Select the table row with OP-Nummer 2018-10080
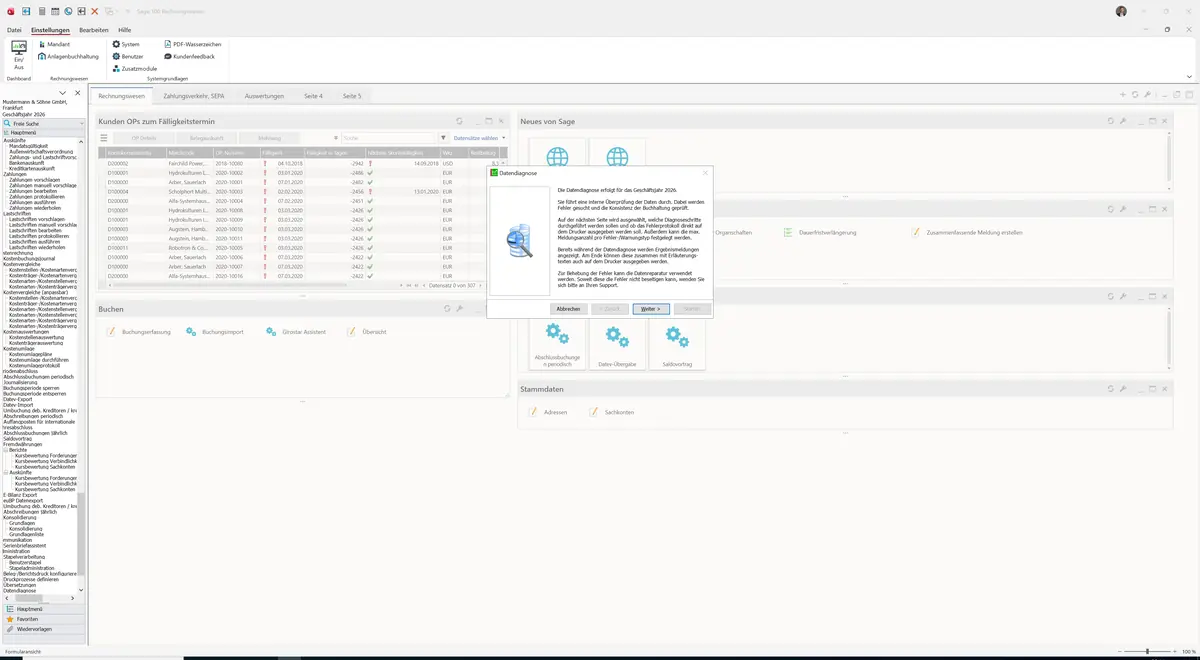The width and height of the screenshot is (1200, 660). point(302,162)
